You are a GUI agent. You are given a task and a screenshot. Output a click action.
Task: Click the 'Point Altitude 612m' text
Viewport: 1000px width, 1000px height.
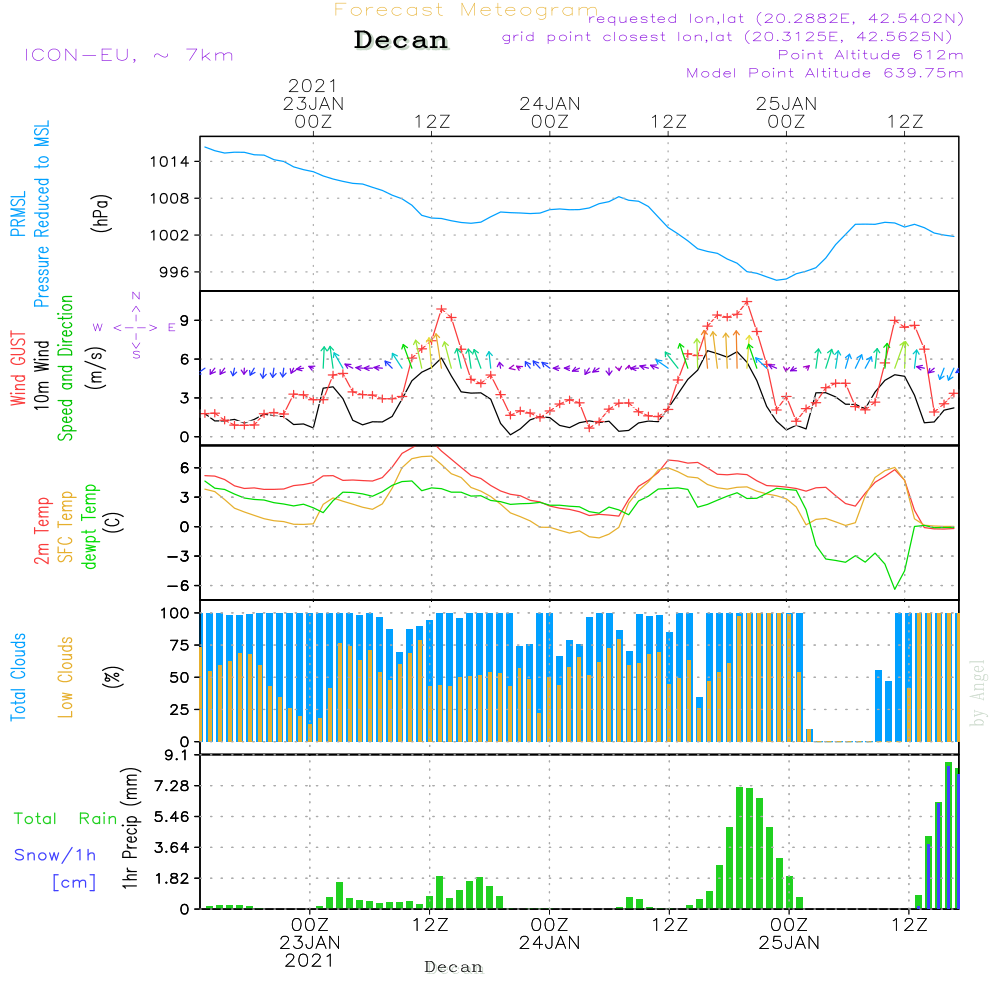tap(871, 55)
